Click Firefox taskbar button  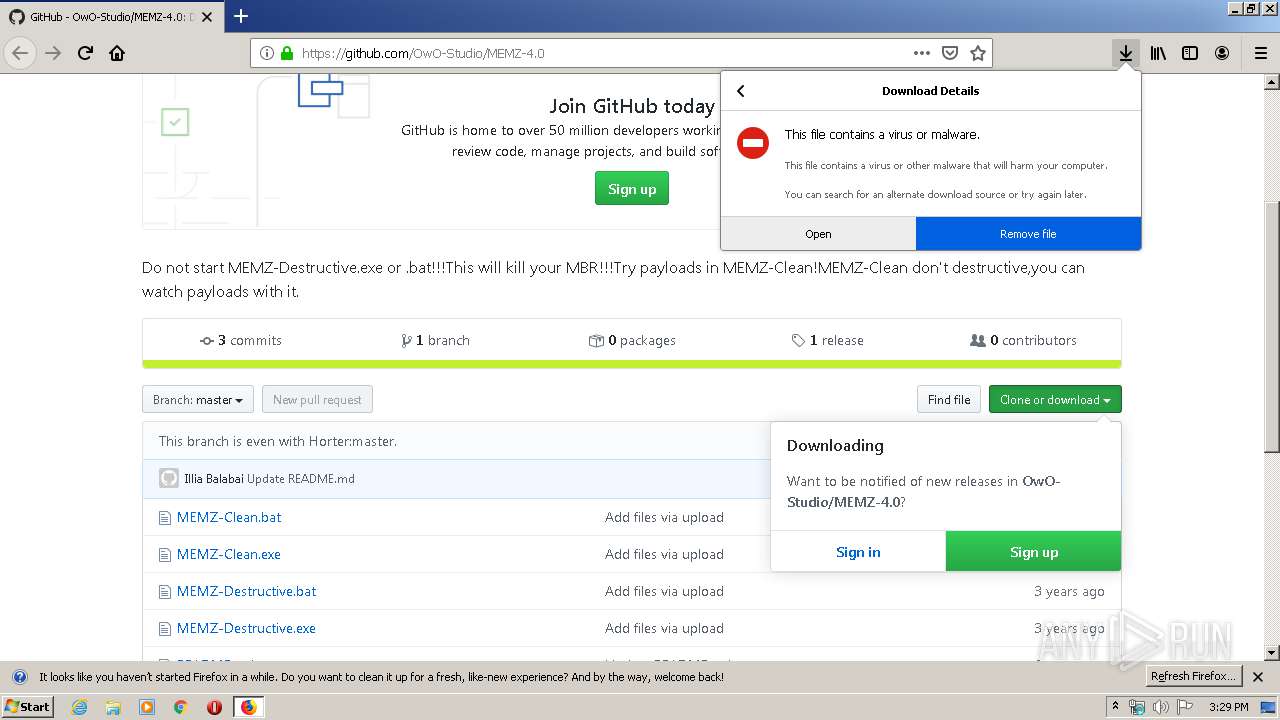click(249, 707)
